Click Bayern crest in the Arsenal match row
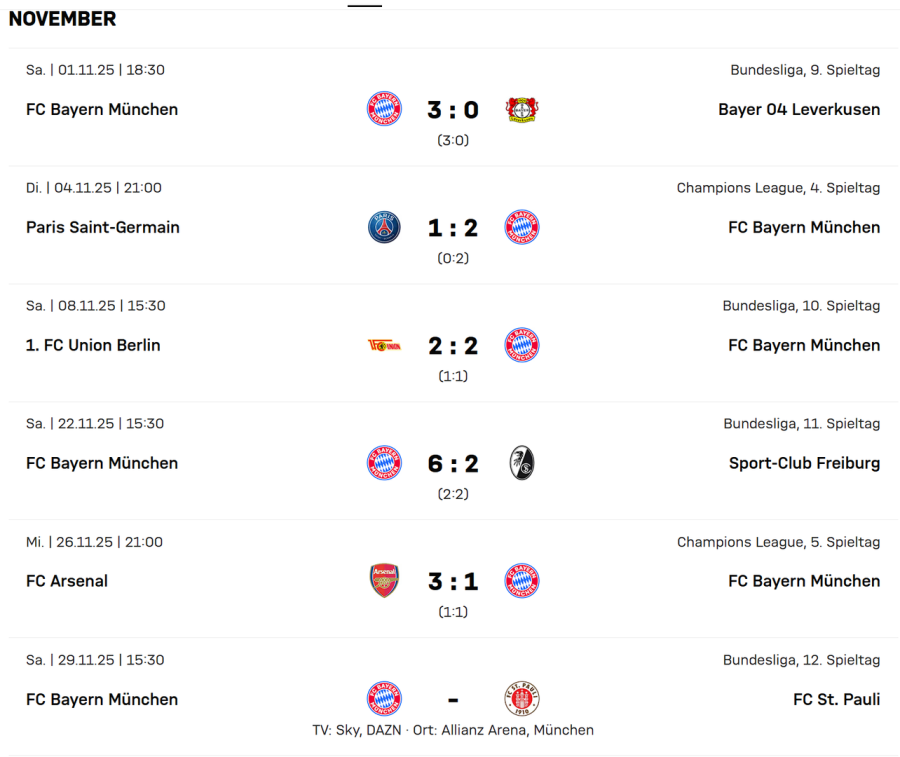900x757 pixels. coord(522,581)
